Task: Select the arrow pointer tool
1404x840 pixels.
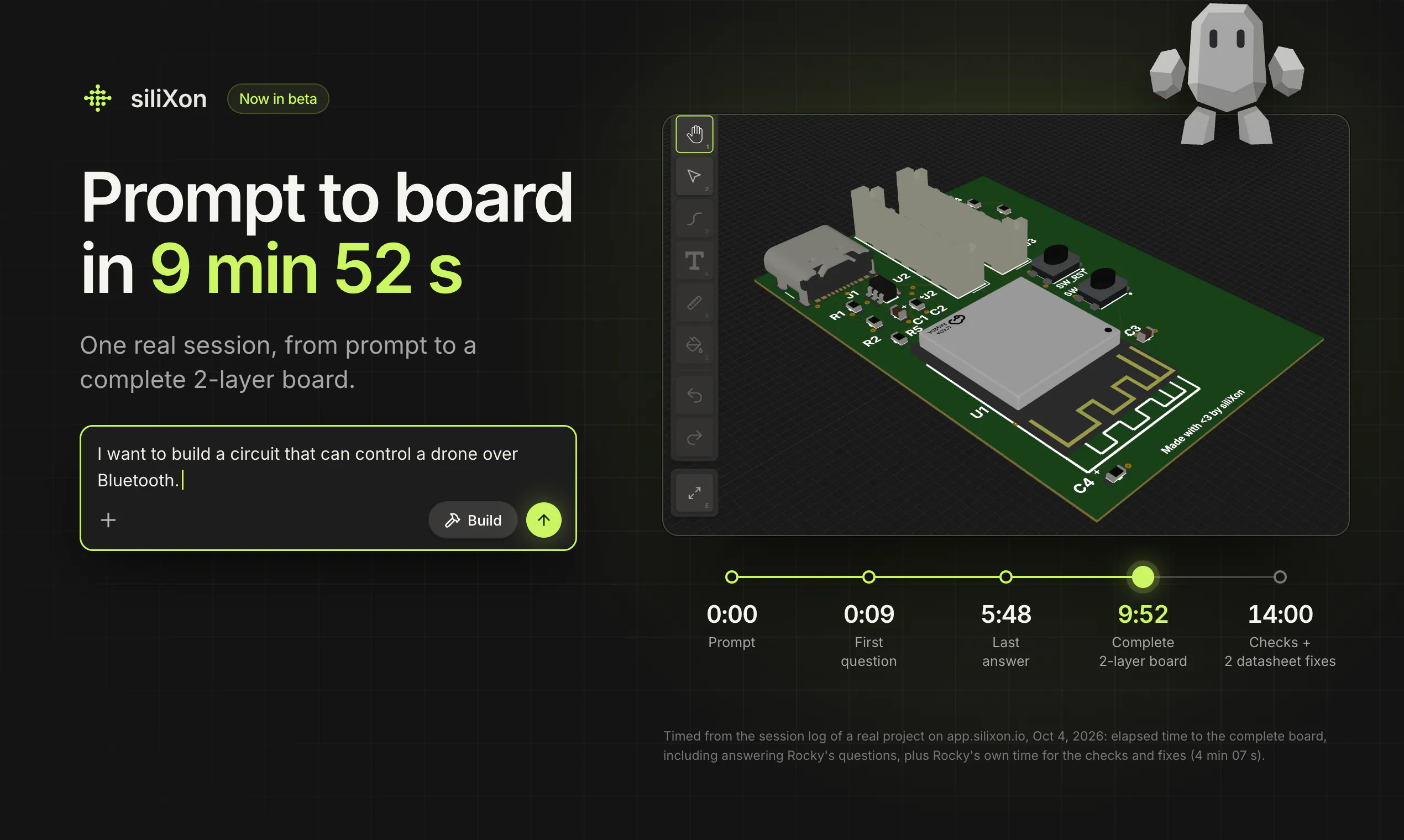Action: [x=694, y=177]
